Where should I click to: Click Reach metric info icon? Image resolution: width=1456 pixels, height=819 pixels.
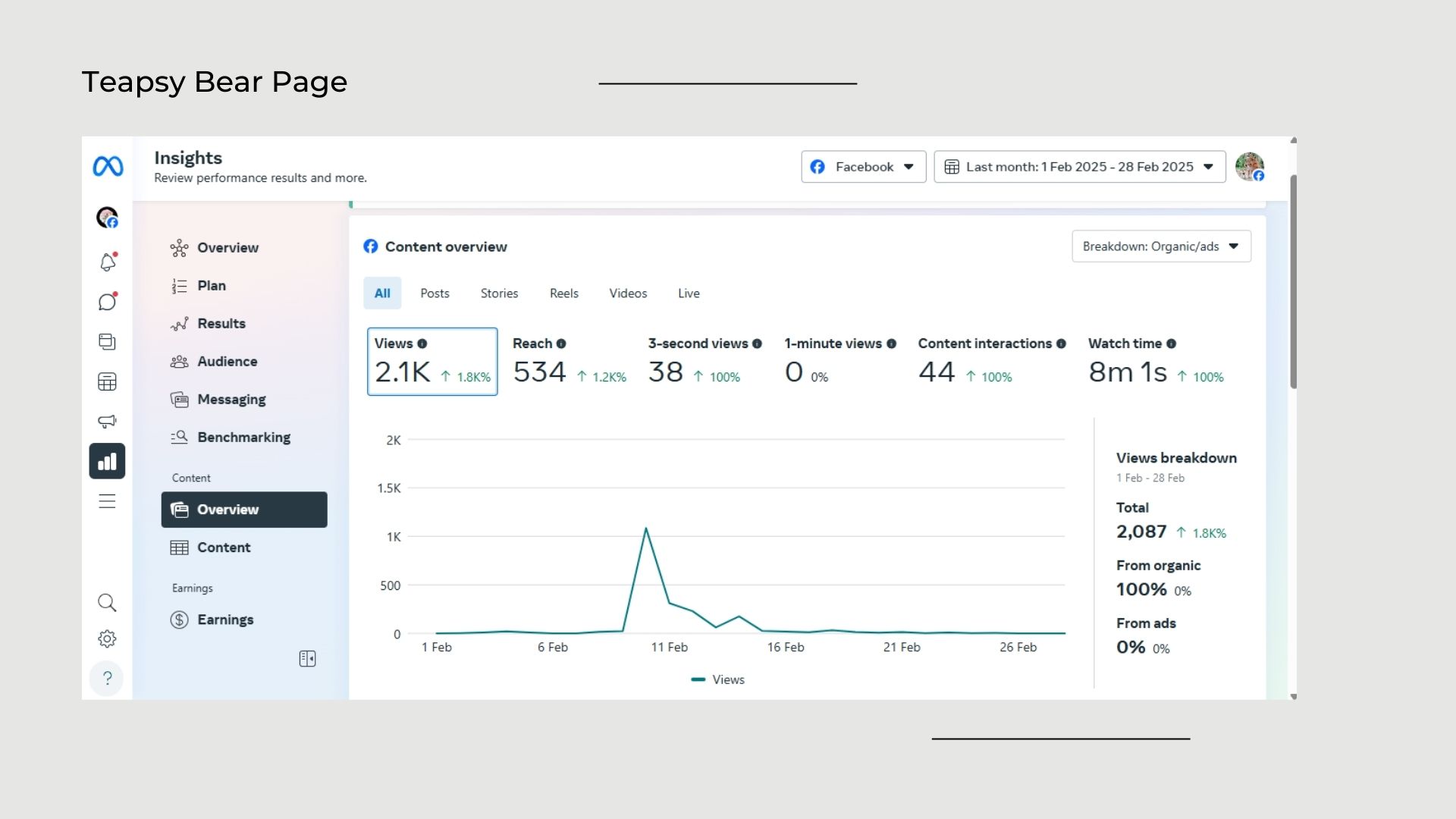(561, 344)
